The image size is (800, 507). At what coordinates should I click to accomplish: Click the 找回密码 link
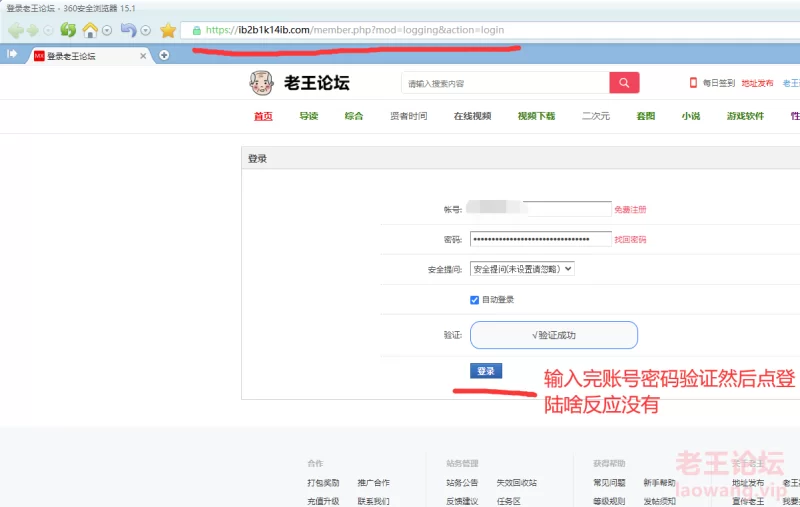630,239
